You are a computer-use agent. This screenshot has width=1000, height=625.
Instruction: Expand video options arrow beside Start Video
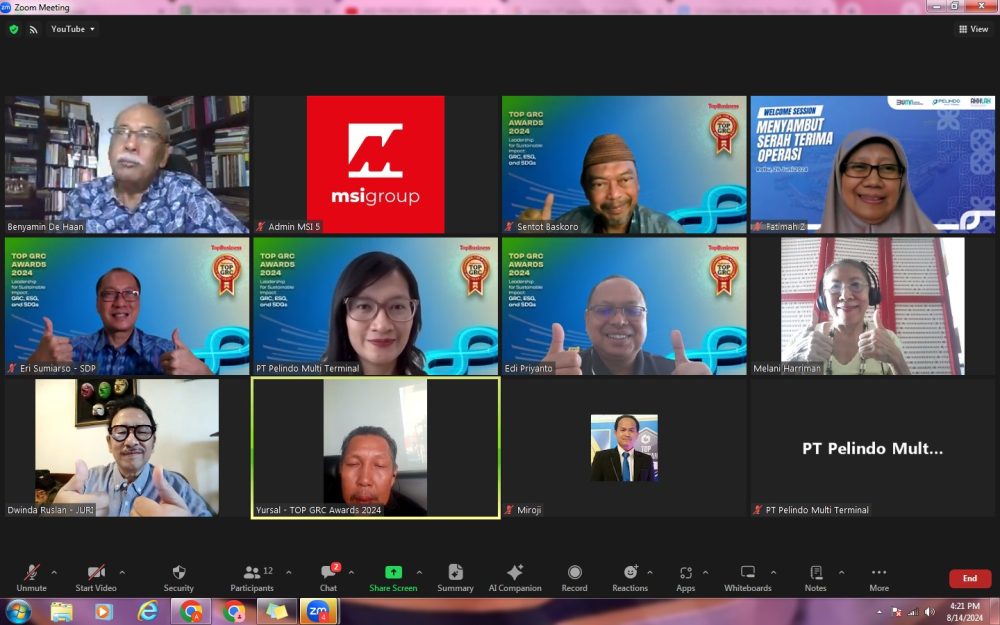tap(122, 573)
